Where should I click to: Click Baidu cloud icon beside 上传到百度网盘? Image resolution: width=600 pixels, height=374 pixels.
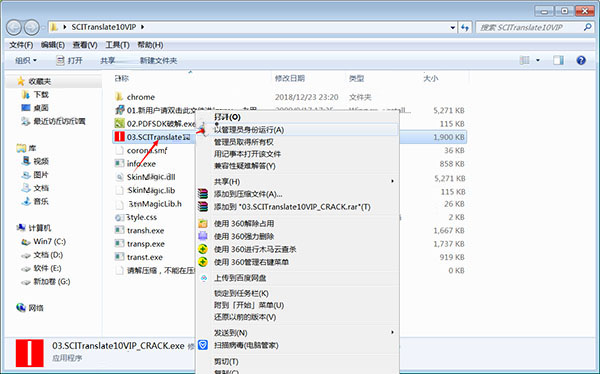[204, 278]
